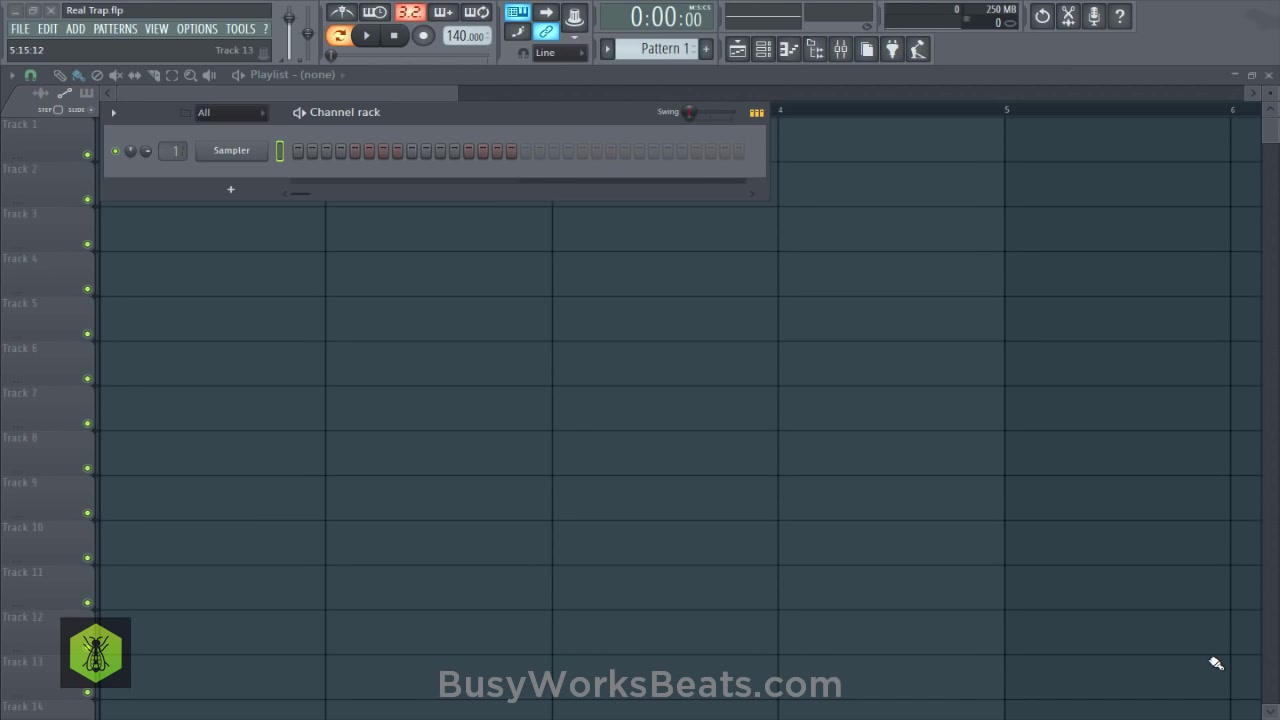Toggle blend recording overdub
1280x720 pixels.
pos(443,13)
